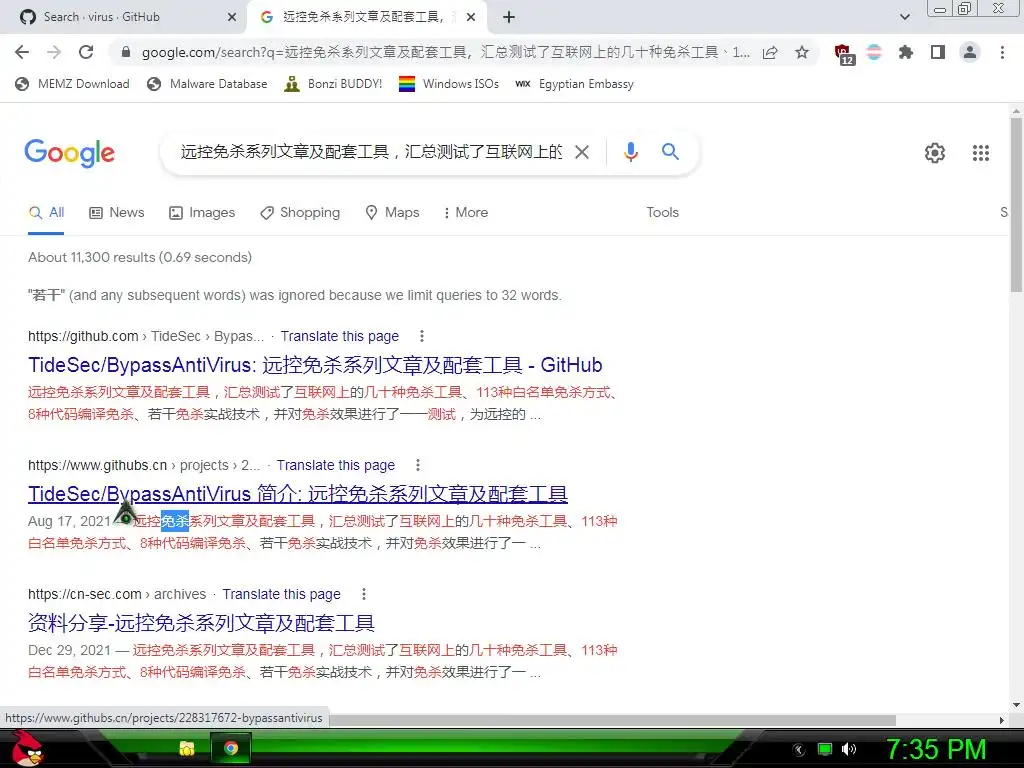Viewport: 1024px width, 768px height.
Task: Click the Google logo
Action: [70, 153]
